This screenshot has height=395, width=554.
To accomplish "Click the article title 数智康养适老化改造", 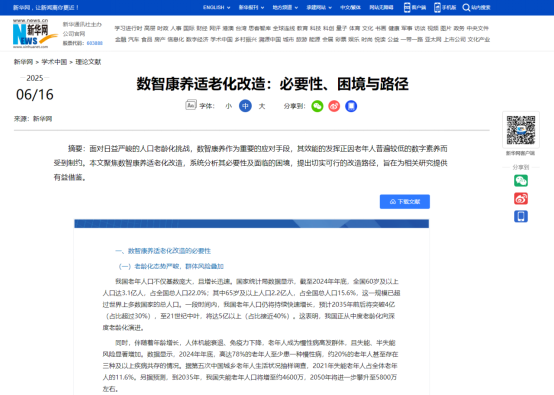I will (272, 84).
